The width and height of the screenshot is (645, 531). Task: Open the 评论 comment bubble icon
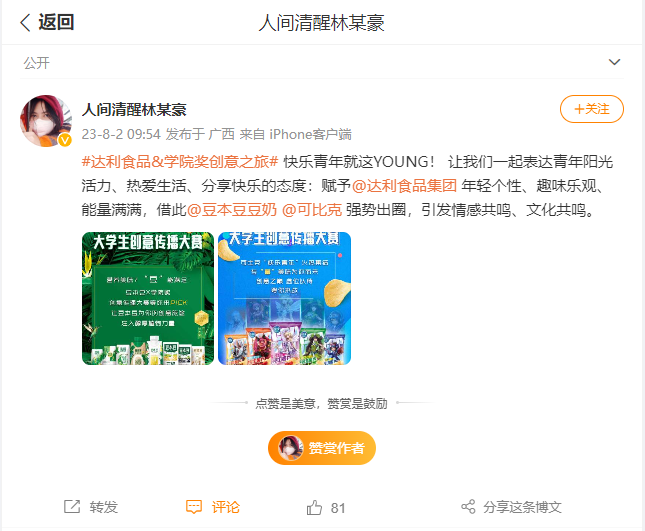(x=194, y=507)
